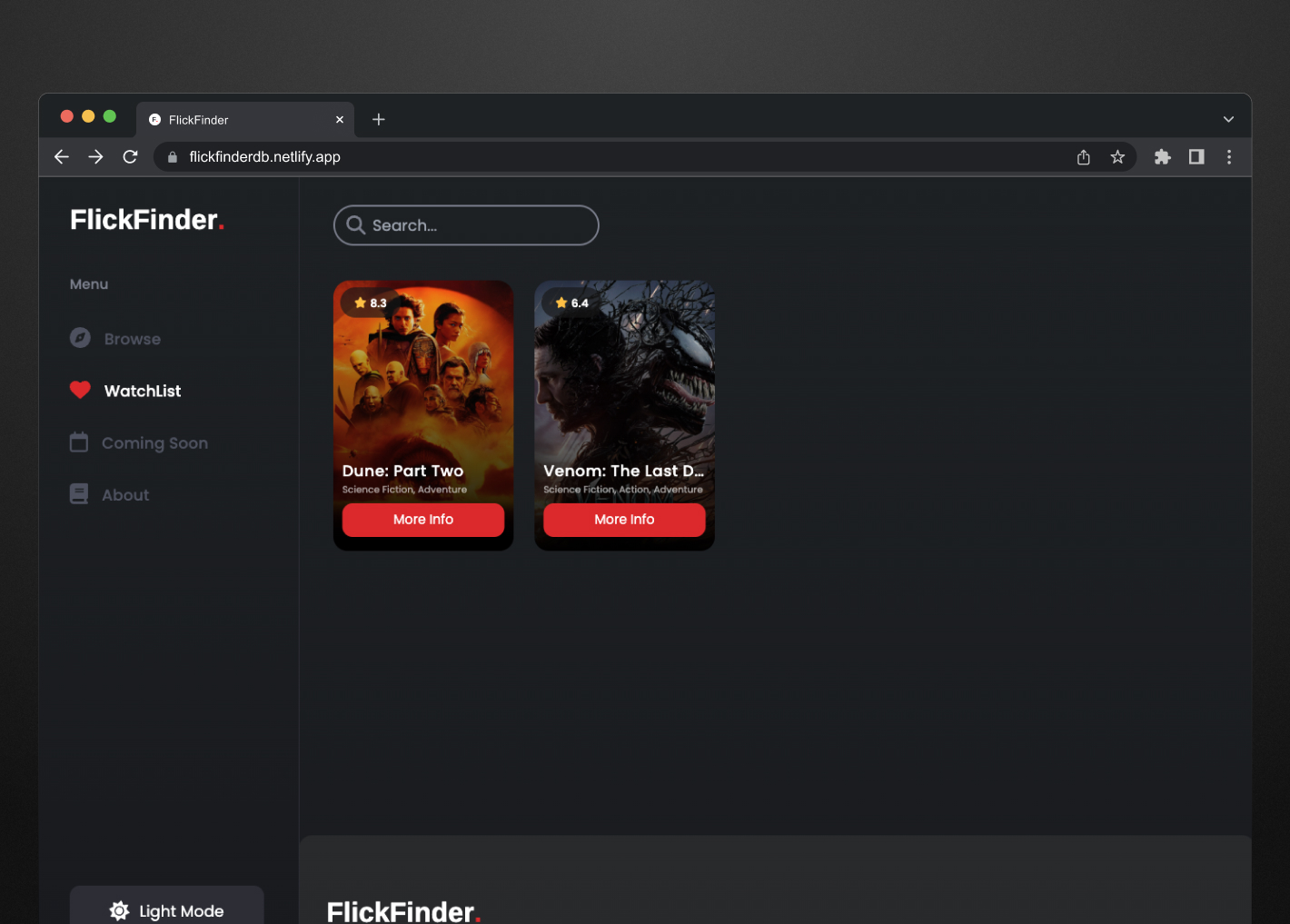Click 'Science Fiction, Adventure' genre text
Screen dimensions: 1290x924
(x=404, y=490)
